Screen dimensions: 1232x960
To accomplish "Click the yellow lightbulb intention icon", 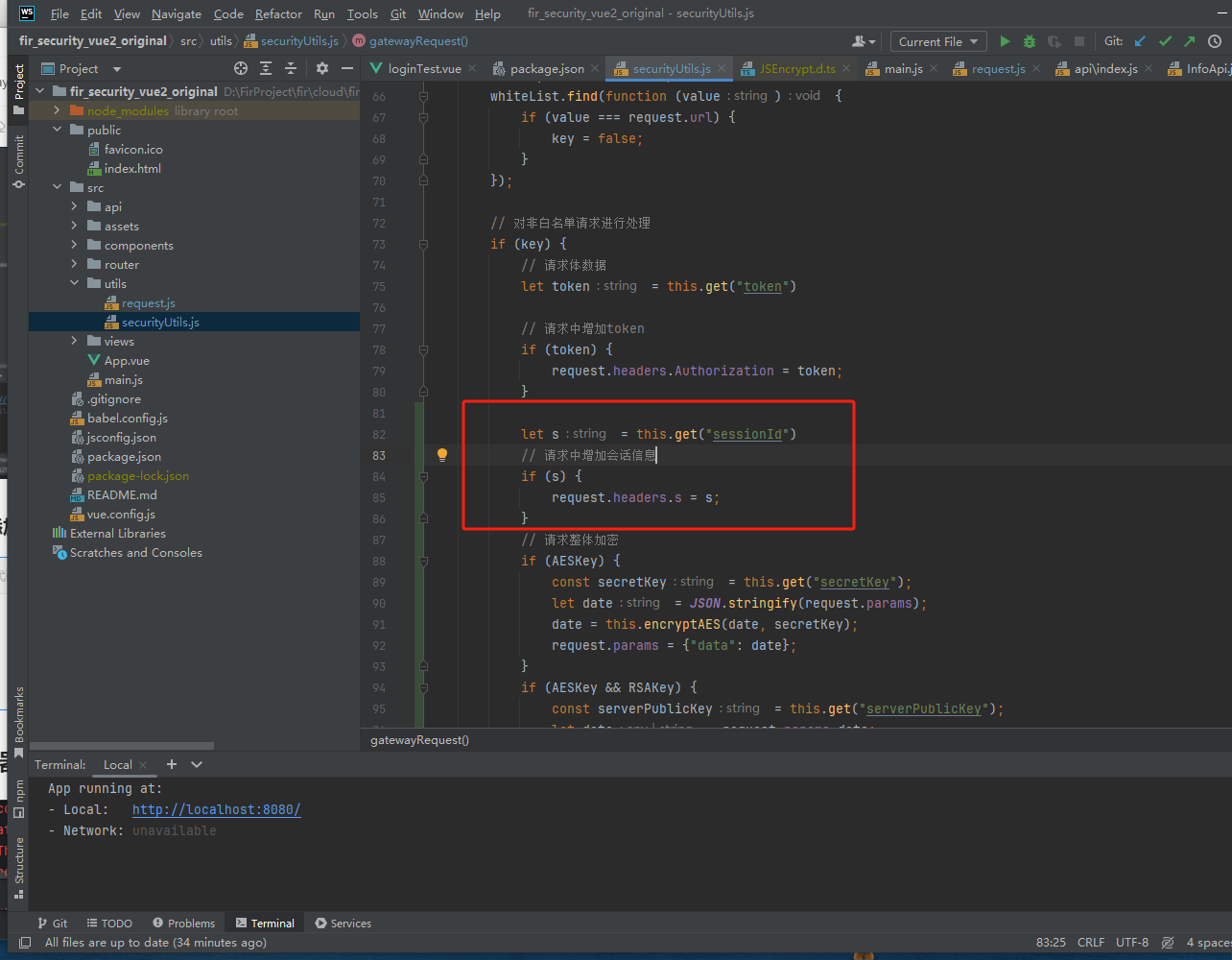I will pyautogui.click(x=442, y=455).
